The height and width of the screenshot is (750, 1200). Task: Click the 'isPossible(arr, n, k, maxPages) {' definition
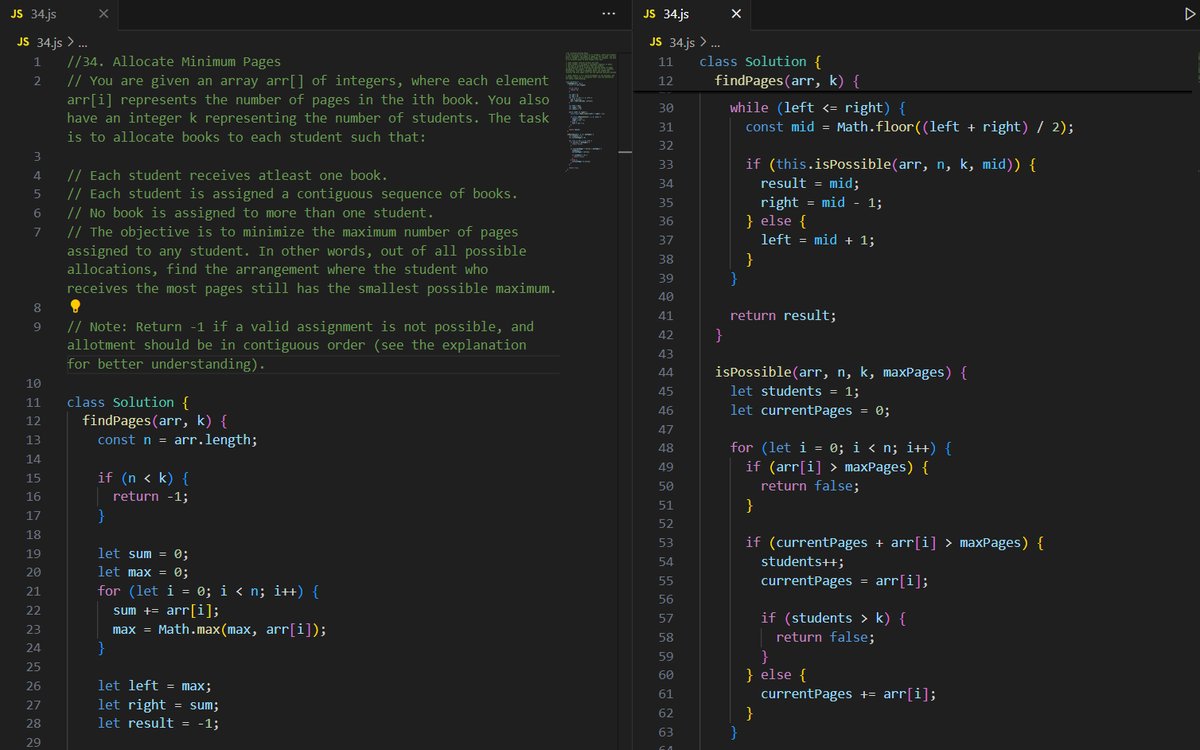841,372
